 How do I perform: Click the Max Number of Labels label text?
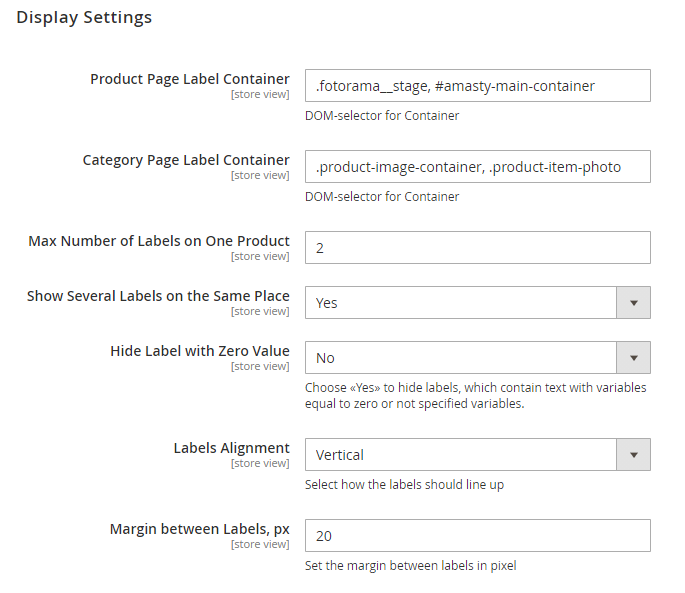point(159,241)
